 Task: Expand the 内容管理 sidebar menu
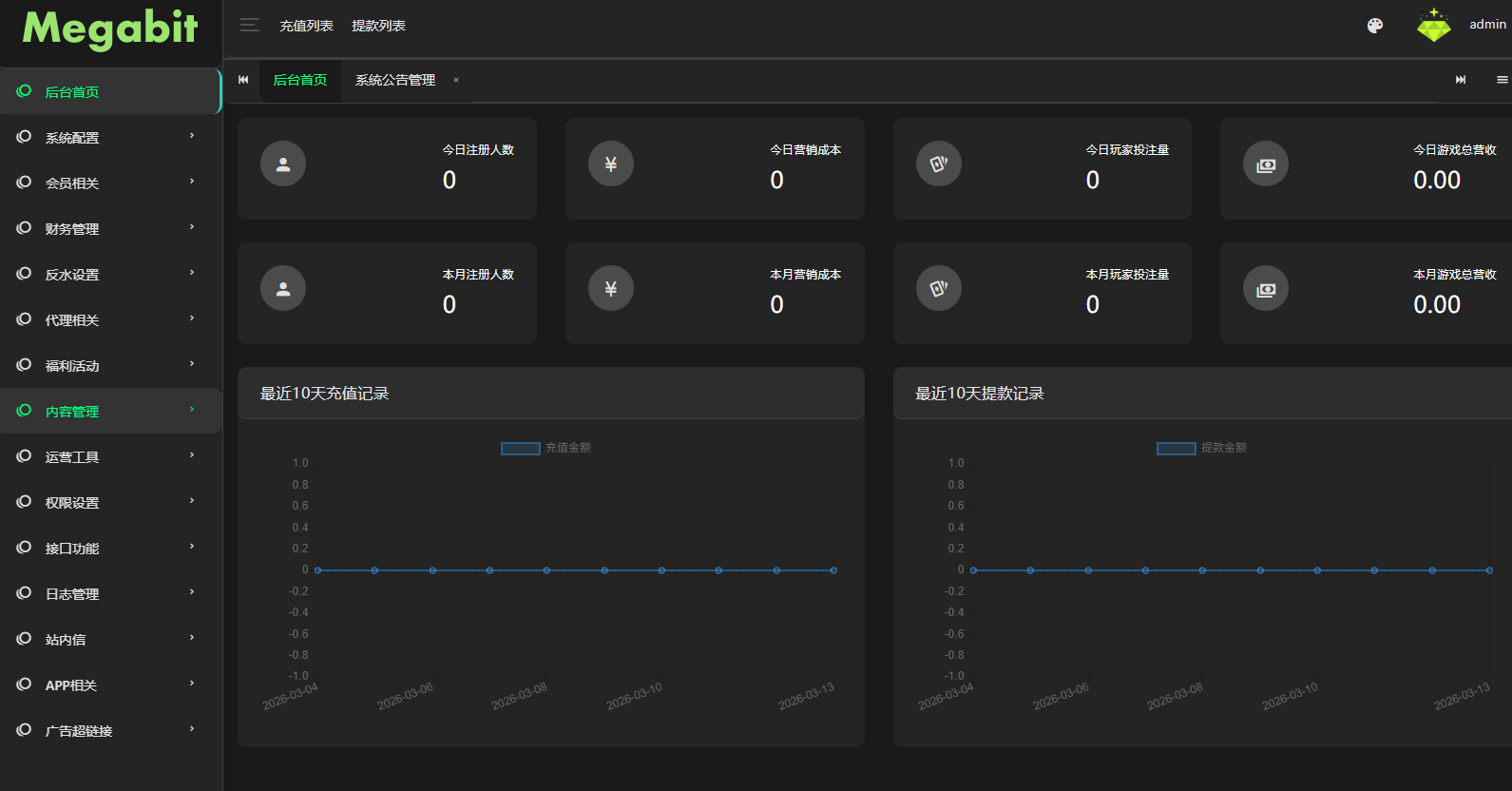click(110, 412)
